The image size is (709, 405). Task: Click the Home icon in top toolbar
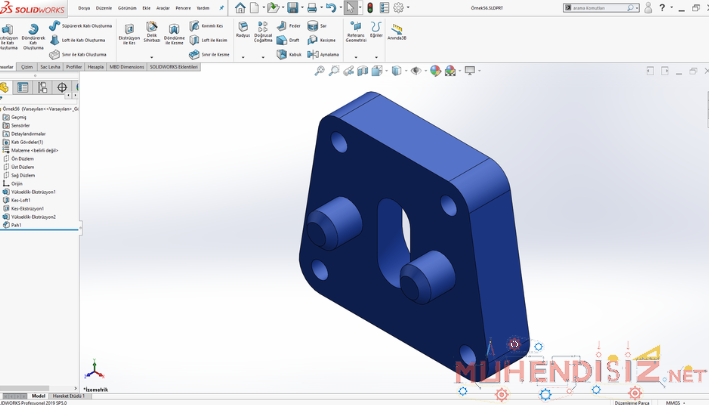pyautogui.click(x=240, y=8)
